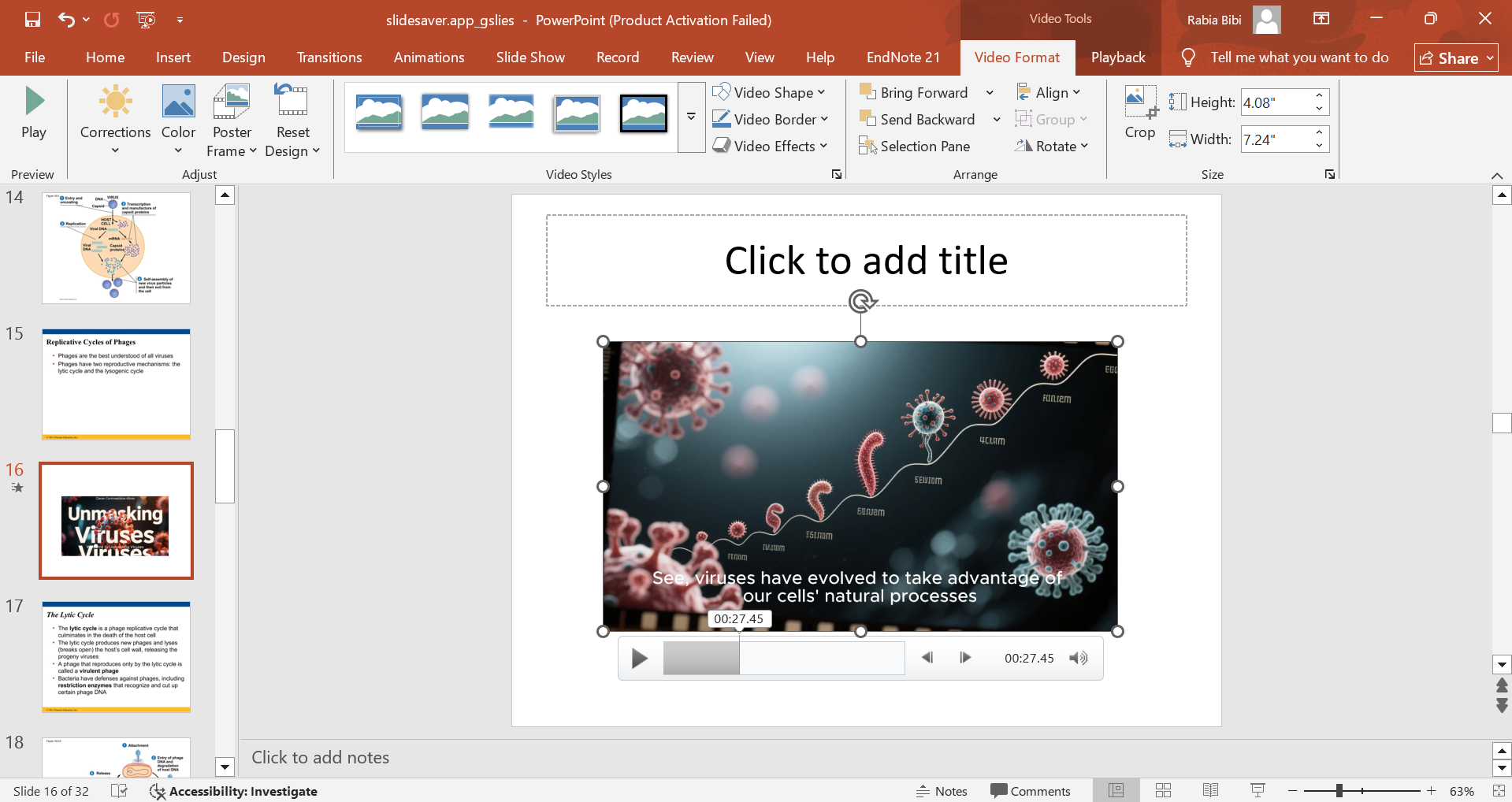Click the Tell me what you want to do field
The image size is (1512, 802).
click(x=1298, y=57)
